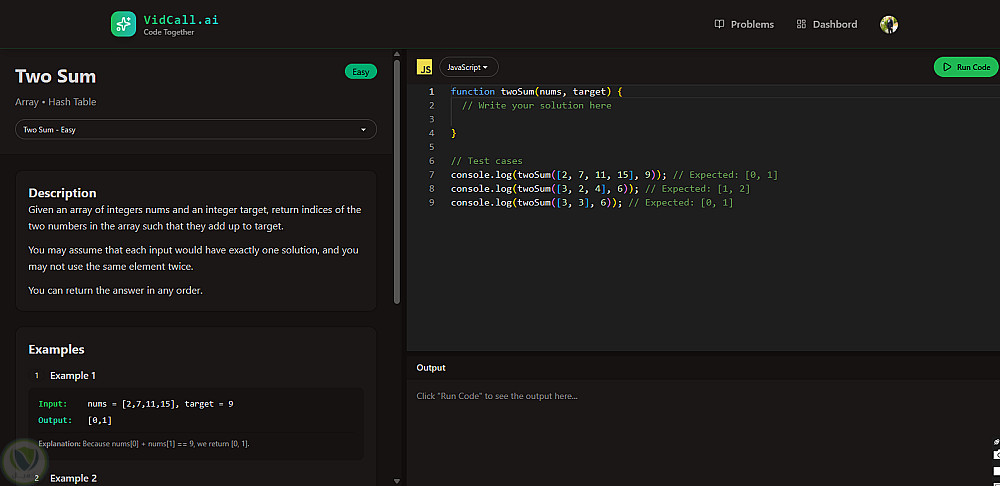Click line number 7 in the editor gutter
Image resolution: width=1000 pixels, height=486 pixels.
pyautogui.click(x=432, y=175)
